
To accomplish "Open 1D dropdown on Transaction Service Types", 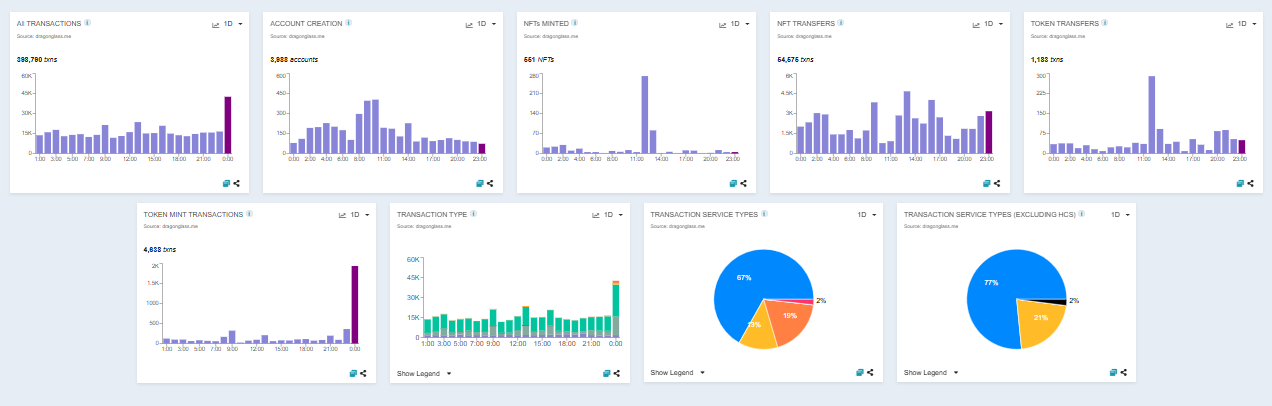I will (x=867, y=214).
